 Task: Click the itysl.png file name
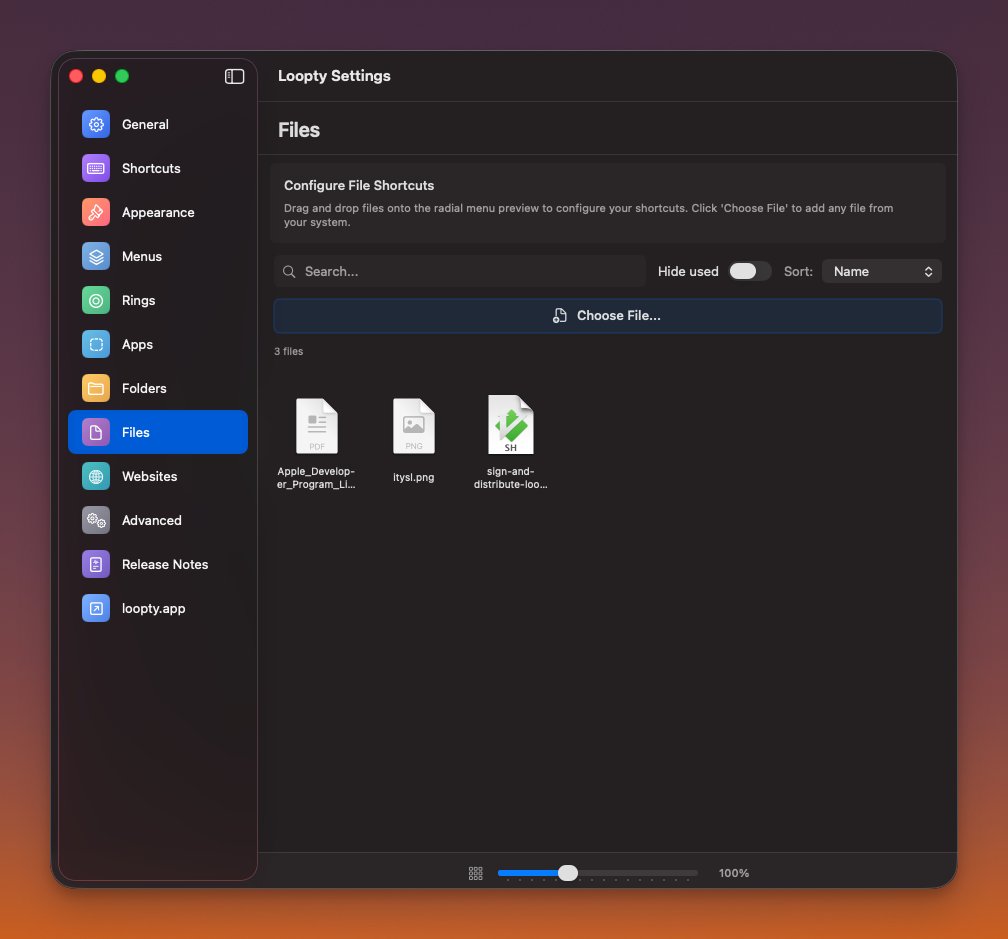(414, 478)
